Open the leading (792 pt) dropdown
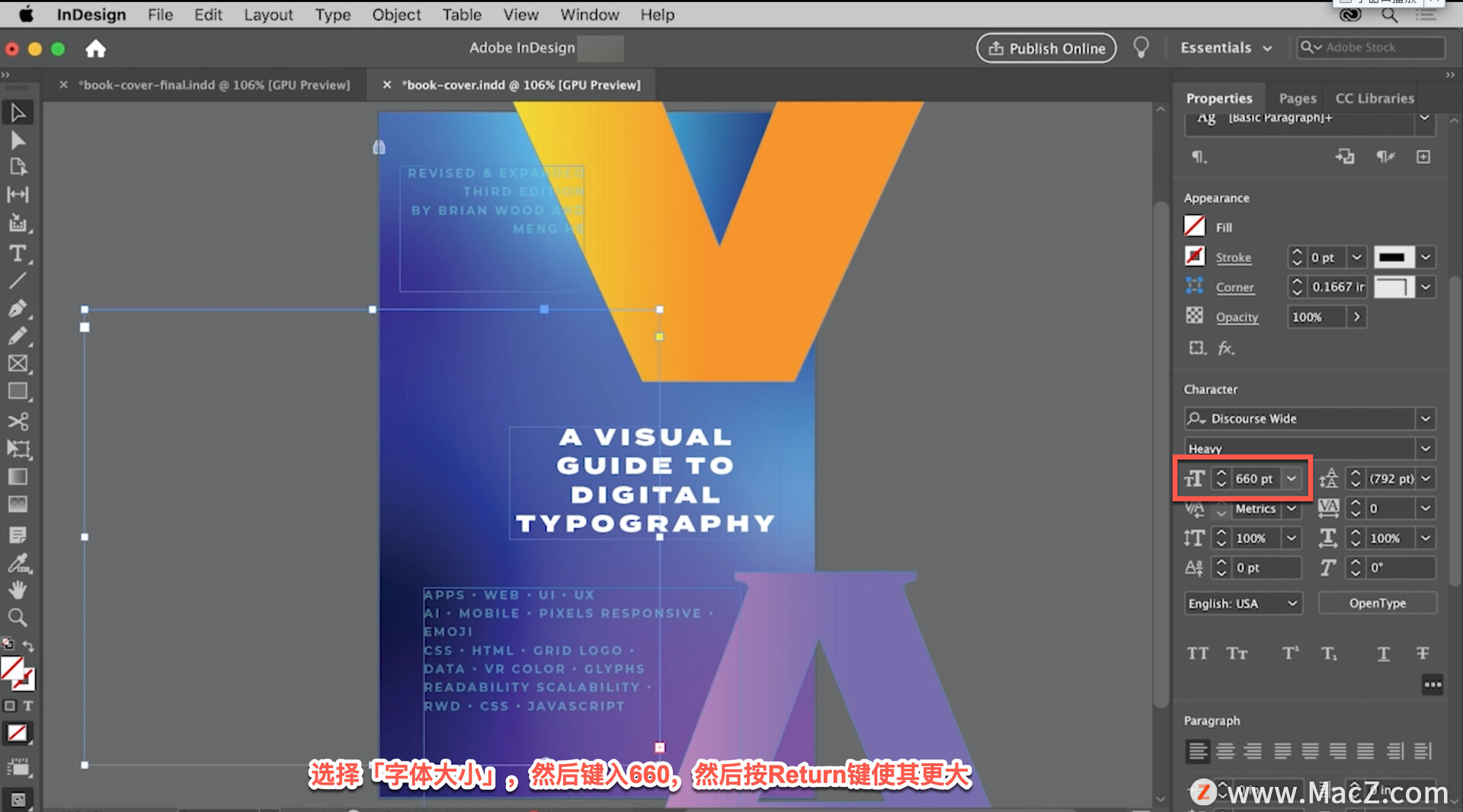This screenshot has width=1463, height=812. (1426, 478)
